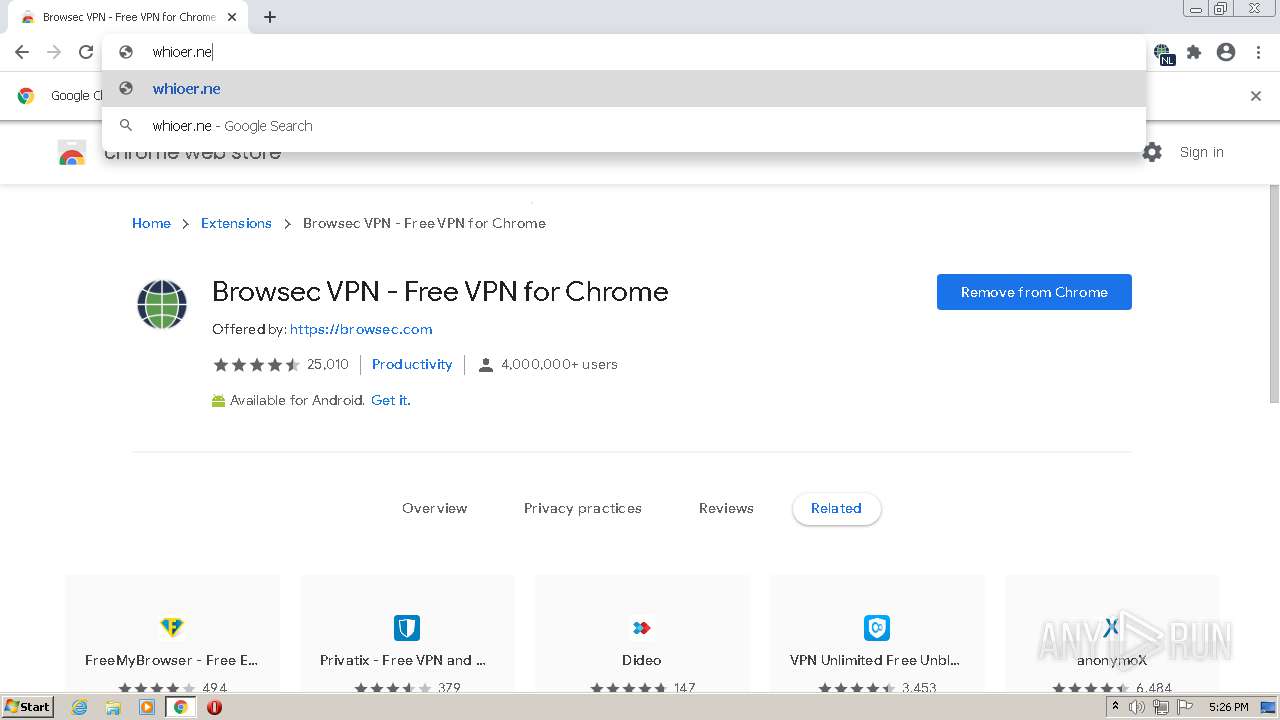Click the Chrome Web Store logo
1280x720 pixels.
coord(72,153)
